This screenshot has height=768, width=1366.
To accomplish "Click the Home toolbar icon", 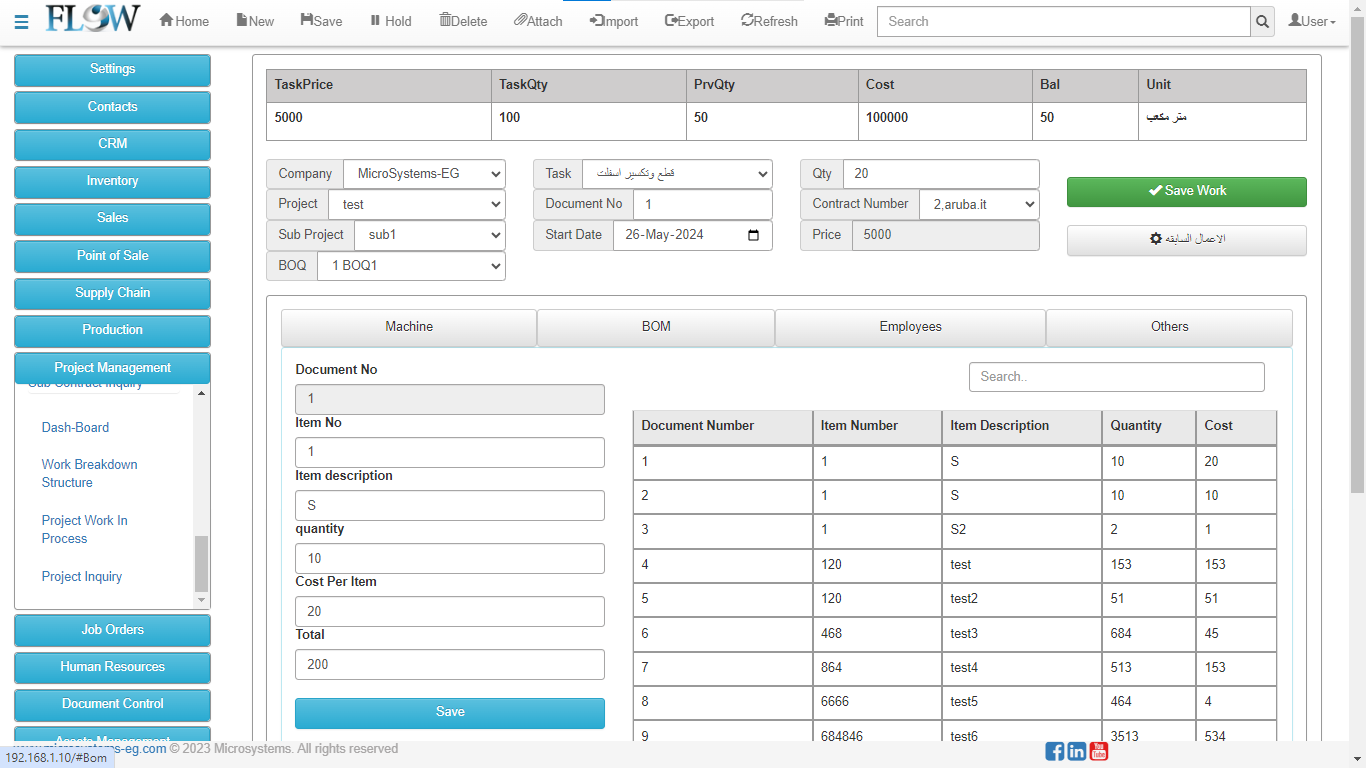I will coord(167,21).
